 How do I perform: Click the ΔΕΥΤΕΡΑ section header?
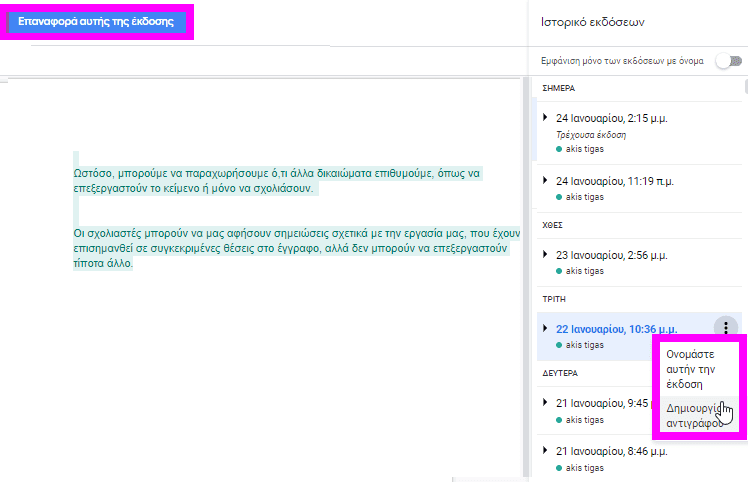click(x=560, y=373)
